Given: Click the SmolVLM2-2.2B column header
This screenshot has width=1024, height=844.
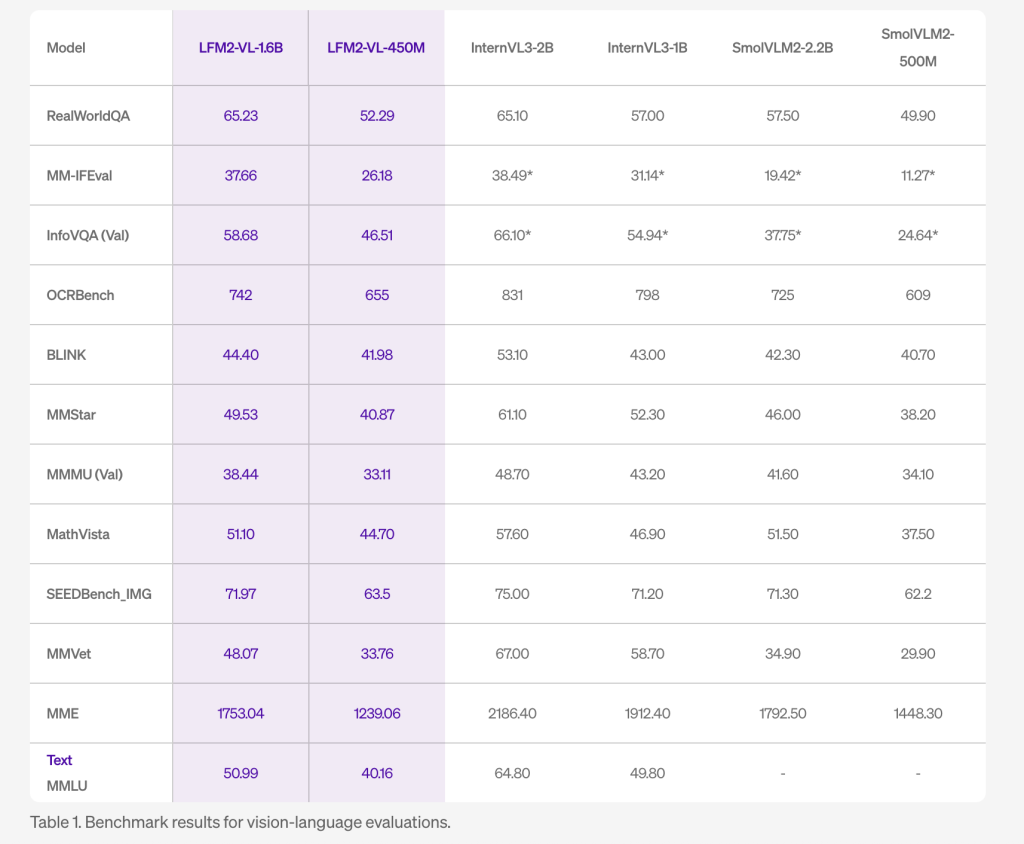Looking at the screenshot, I should coord(782,48).
